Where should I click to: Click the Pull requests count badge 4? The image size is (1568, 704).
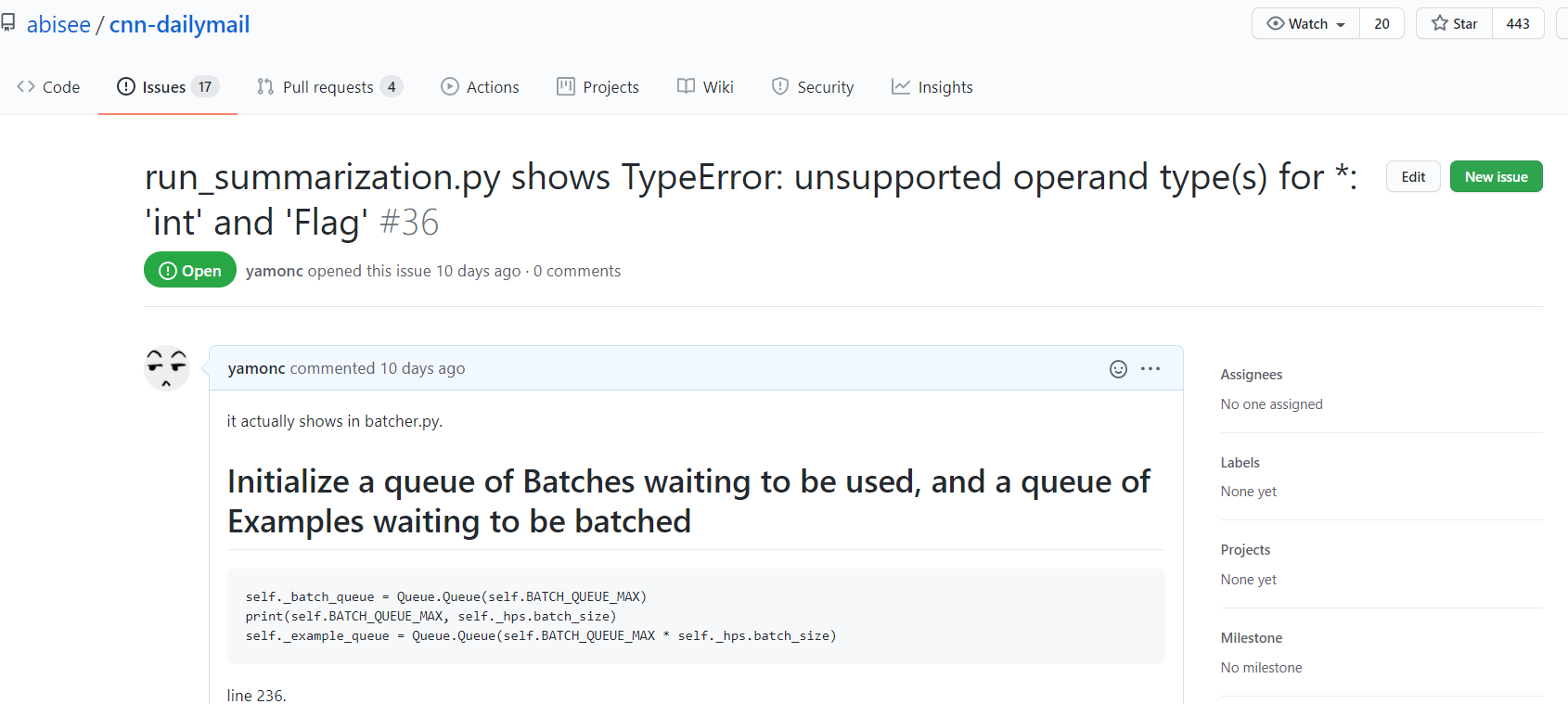[392, 87]
